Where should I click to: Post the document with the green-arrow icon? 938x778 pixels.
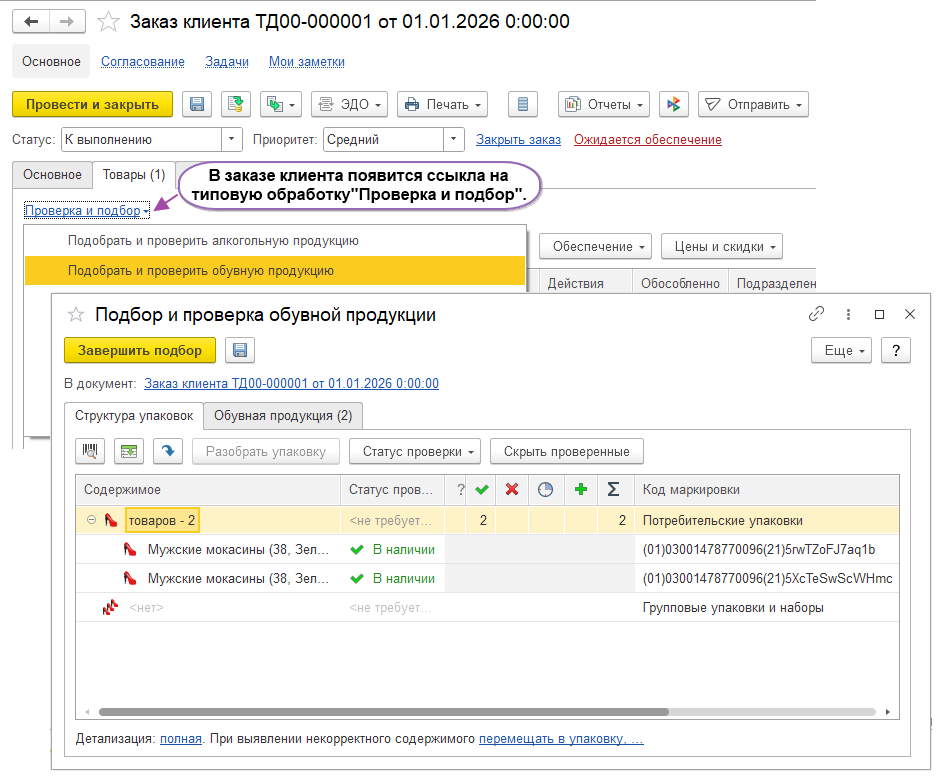point(236,104)
